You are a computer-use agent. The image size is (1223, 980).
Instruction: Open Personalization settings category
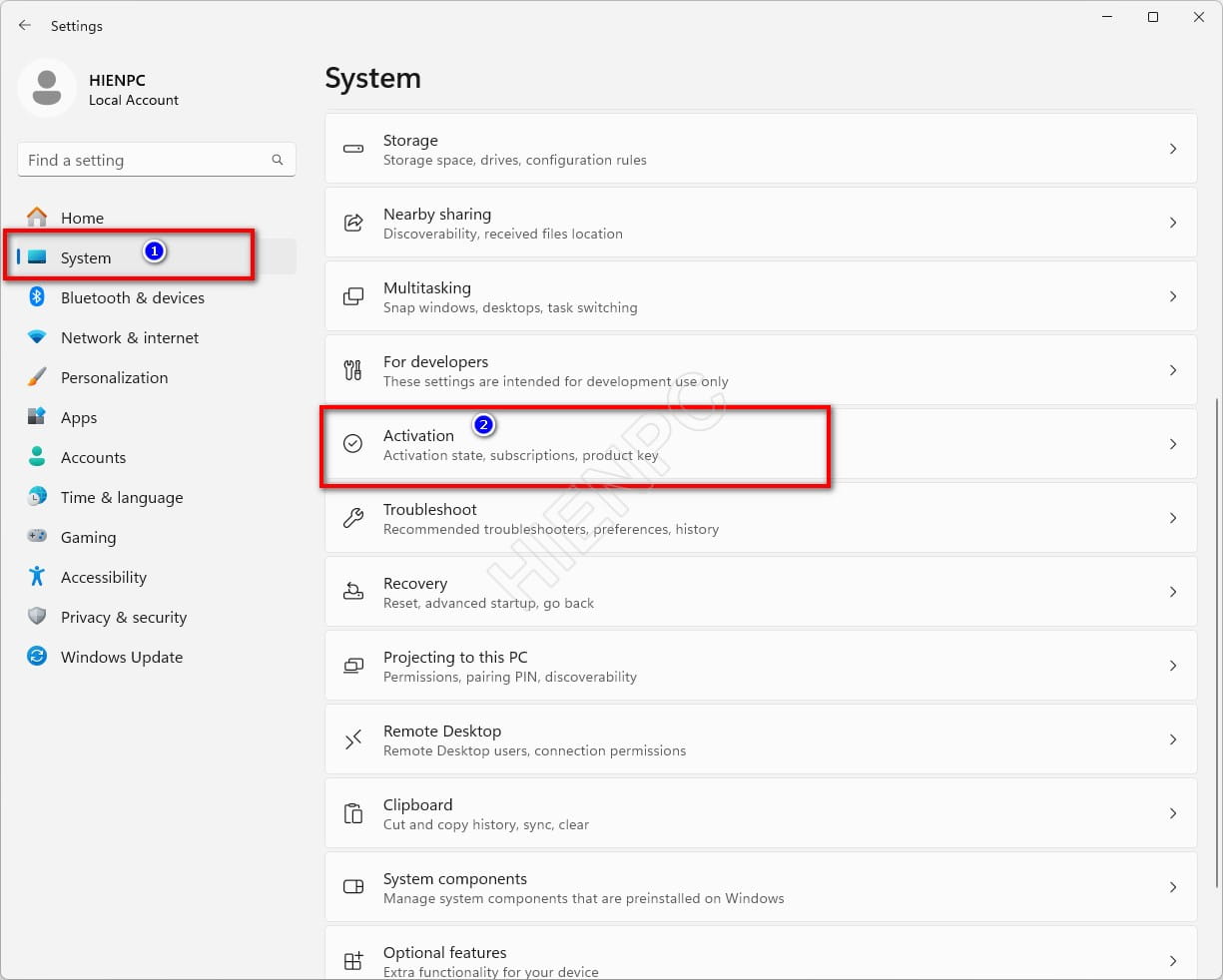pyautogui.click(x=157, y=376)
